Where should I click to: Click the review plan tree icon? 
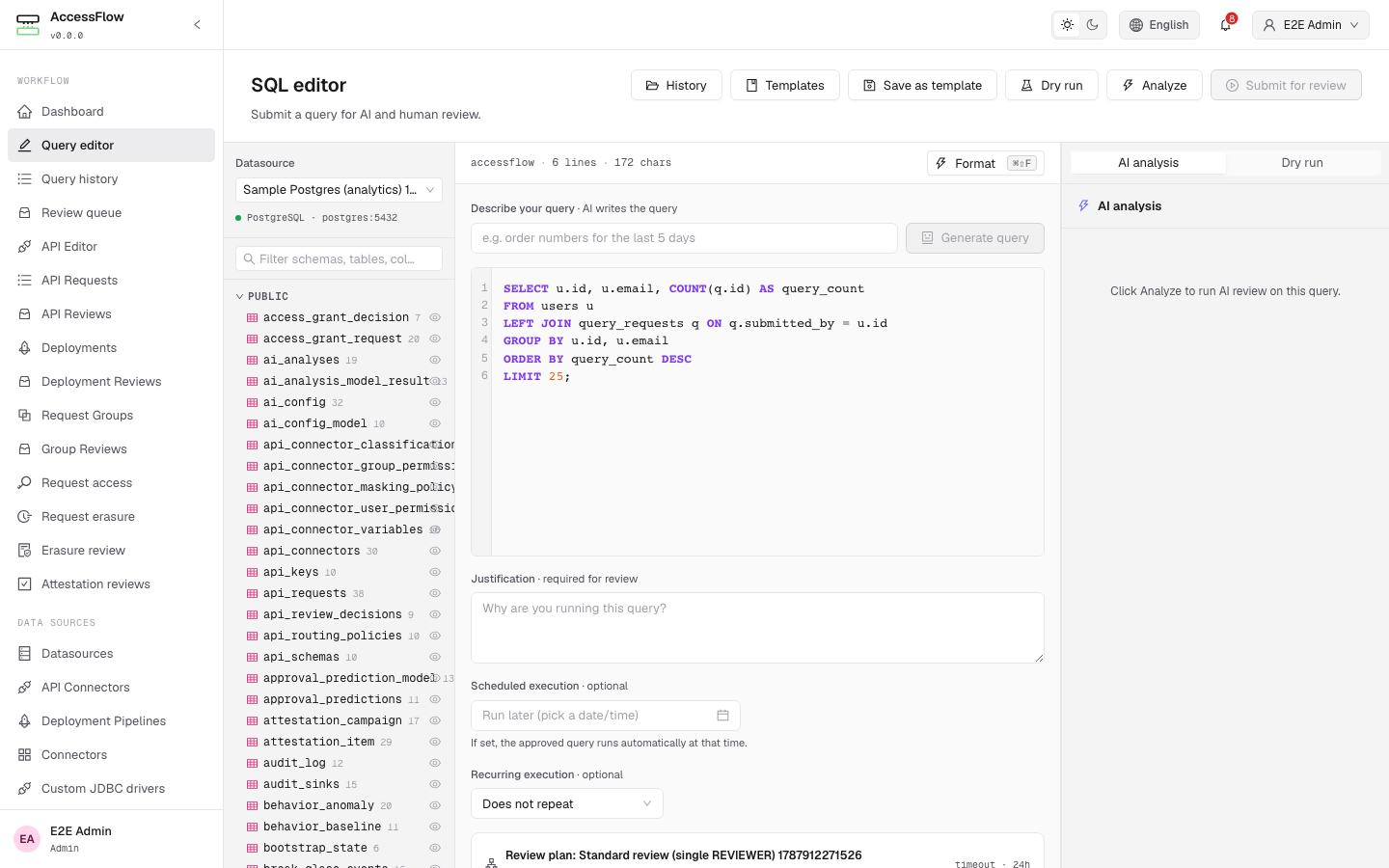tap(491, 862)
